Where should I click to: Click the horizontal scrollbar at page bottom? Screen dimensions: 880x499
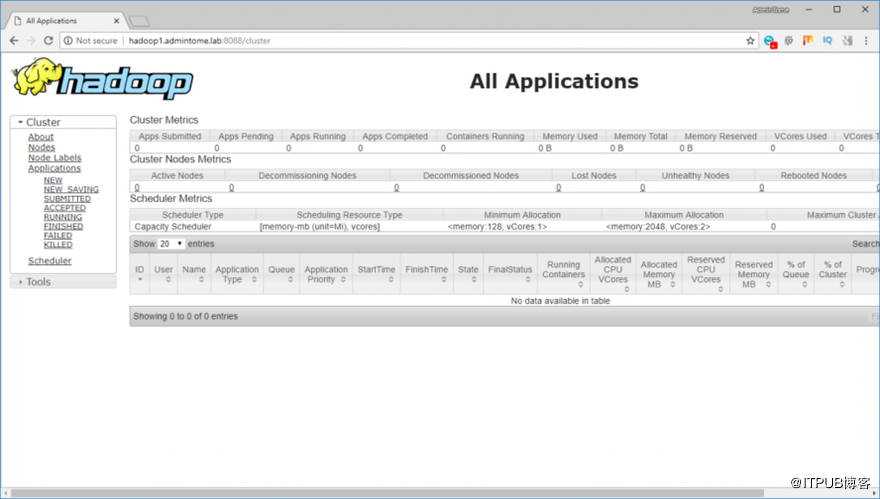tap(387, 493)
